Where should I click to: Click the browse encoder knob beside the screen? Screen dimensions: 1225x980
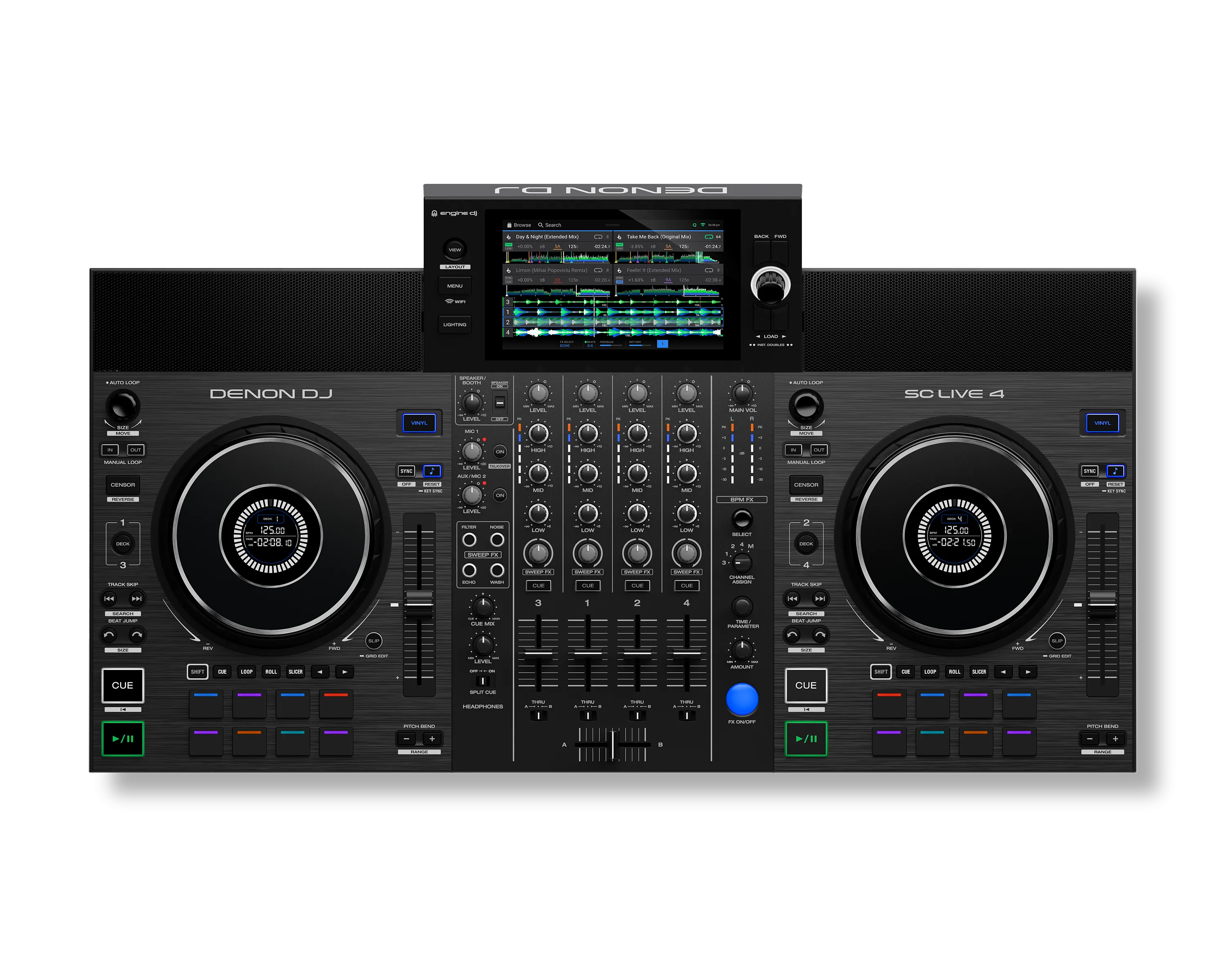coord(771,285)
